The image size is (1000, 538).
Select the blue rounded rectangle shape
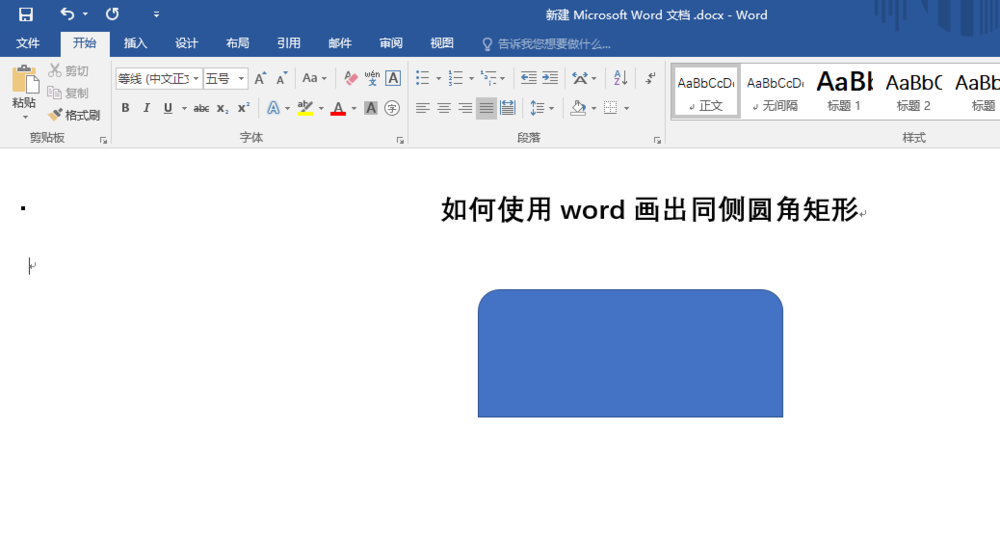630,354
